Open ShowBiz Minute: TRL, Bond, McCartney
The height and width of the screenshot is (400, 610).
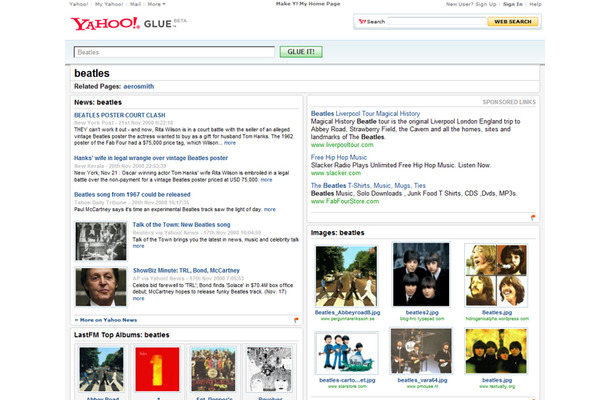click(186, 270)
